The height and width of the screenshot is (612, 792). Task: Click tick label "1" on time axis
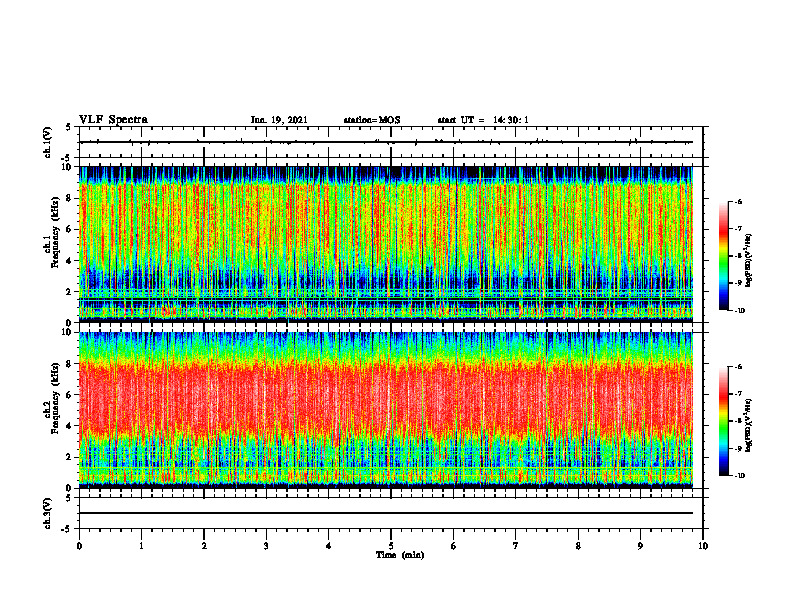coord(141,546)
